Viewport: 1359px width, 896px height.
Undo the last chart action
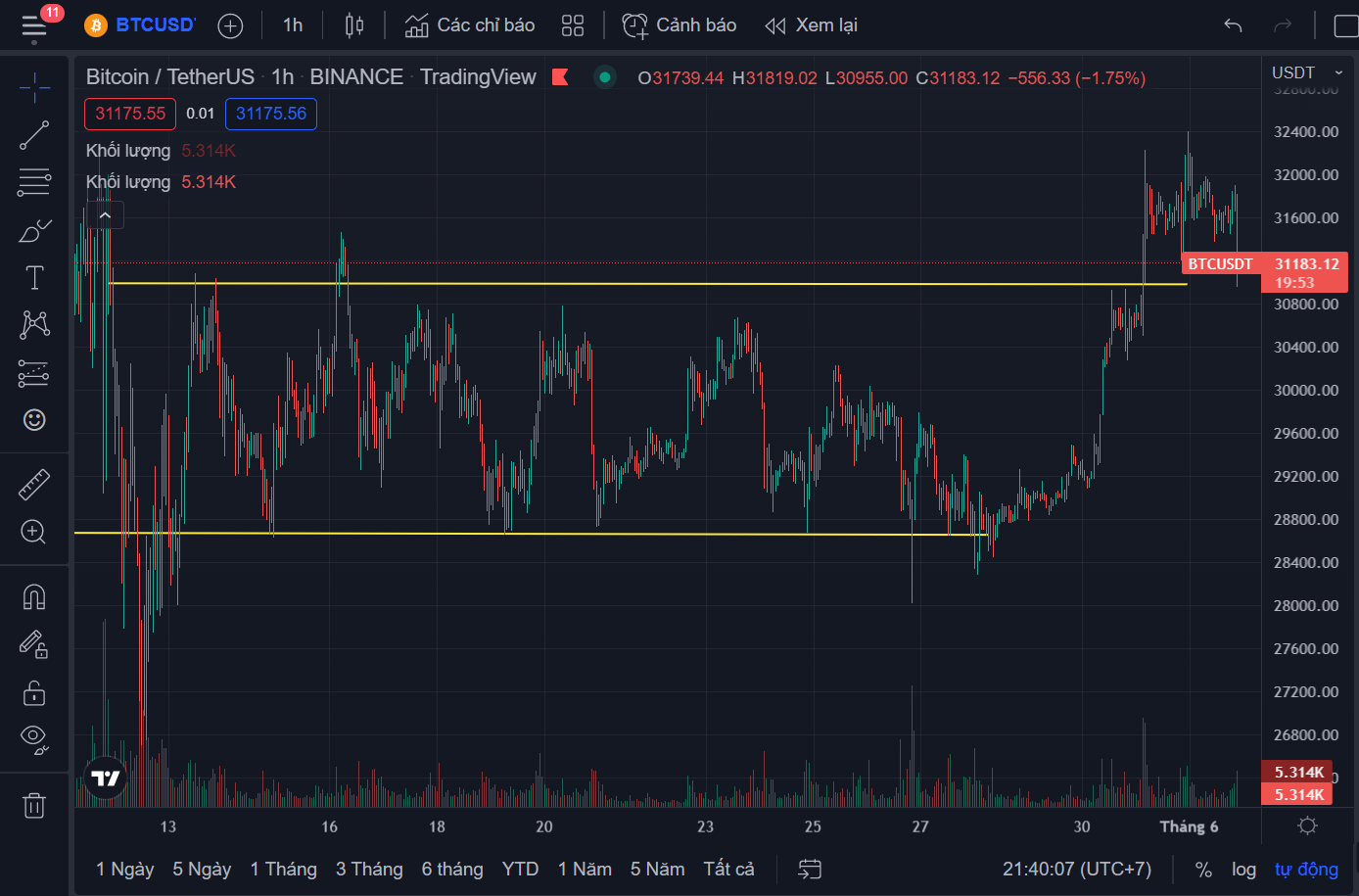tap(1233, 25)
